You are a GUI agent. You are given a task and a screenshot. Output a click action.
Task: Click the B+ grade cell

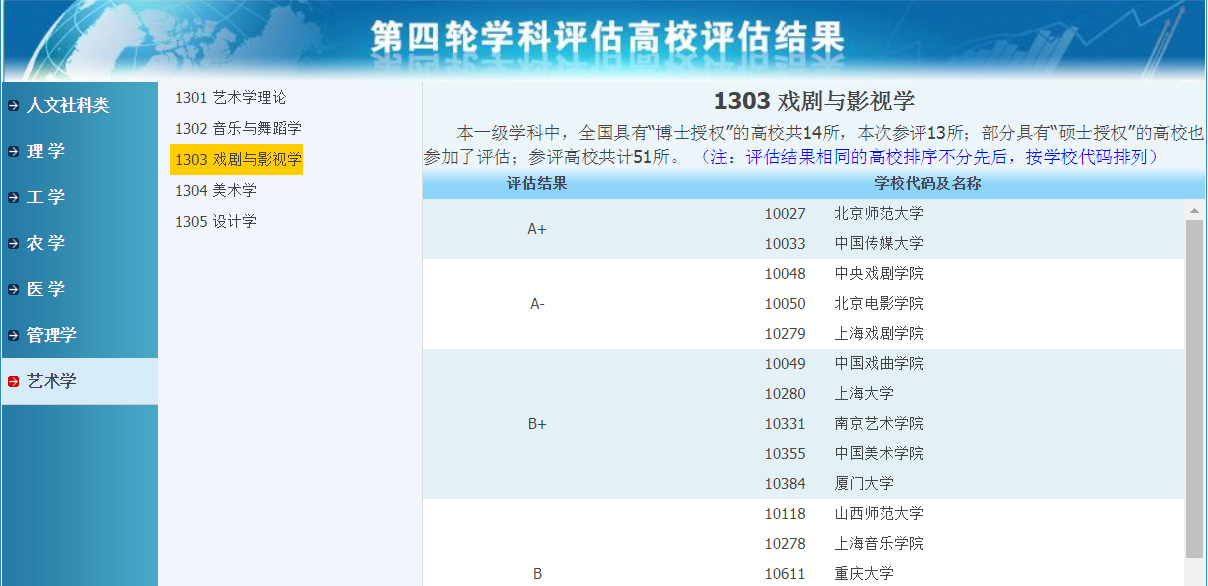(537, 424)
